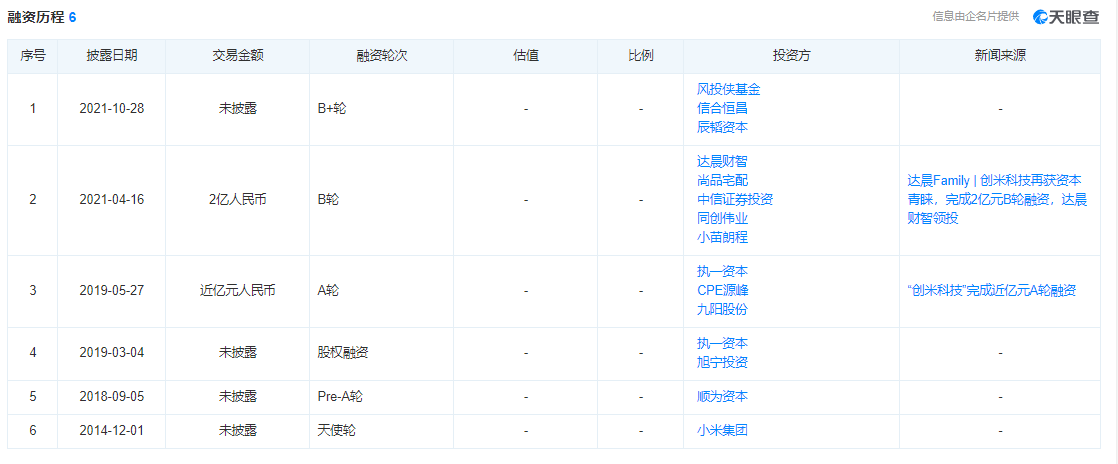1118x464 pixels.
Task: Select the date cell 2019-05-27
Action: point(111,291)
